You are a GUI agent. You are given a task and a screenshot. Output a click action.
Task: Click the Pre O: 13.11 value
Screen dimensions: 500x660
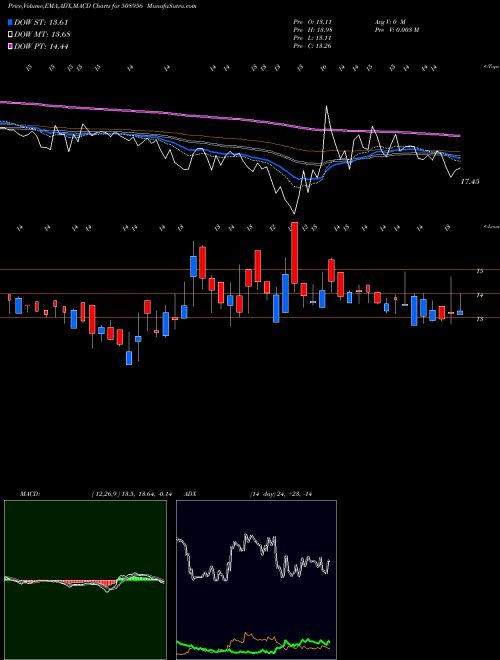tap(313, 21)
